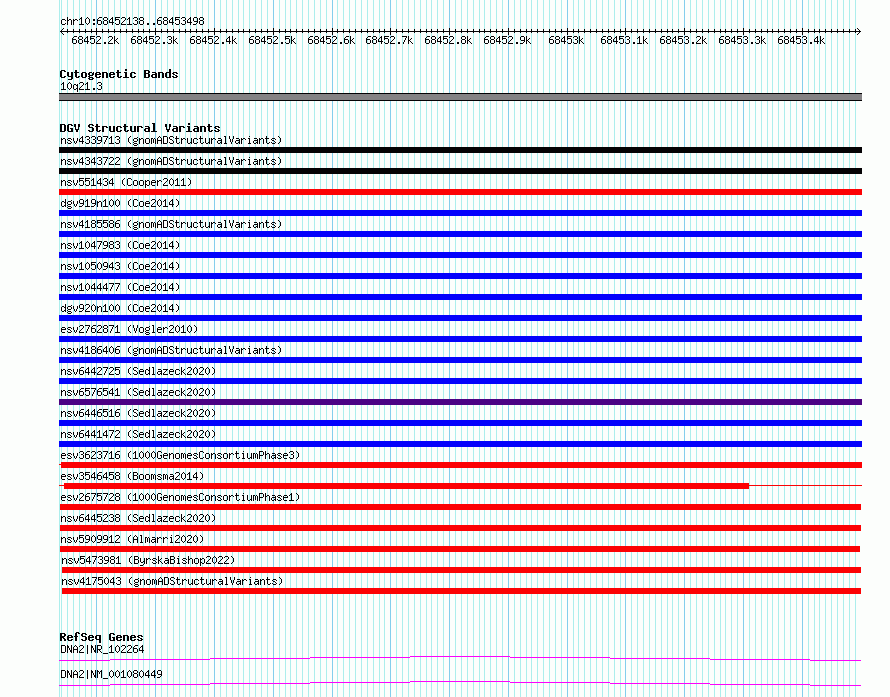Click the 68452.8k ruler tick label
890x697 pixels.
coord(448,40)
